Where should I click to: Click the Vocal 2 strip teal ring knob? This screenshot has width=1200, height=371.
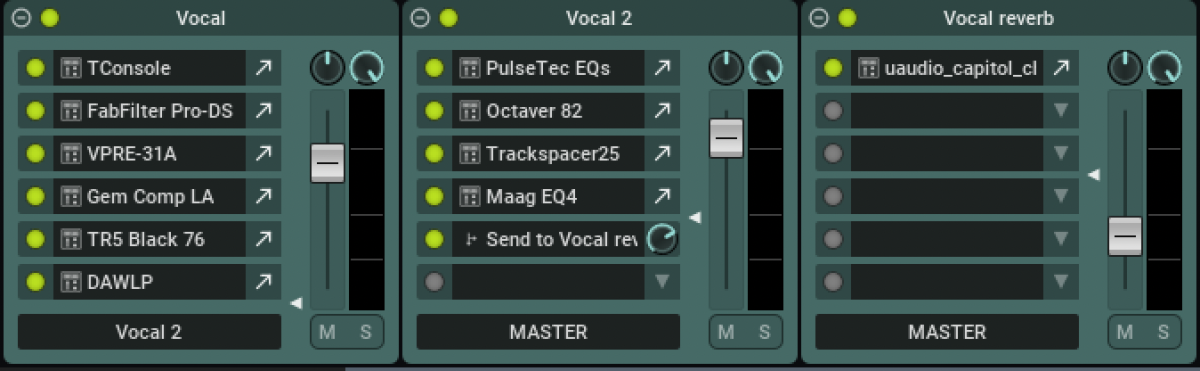click(766, 68)
